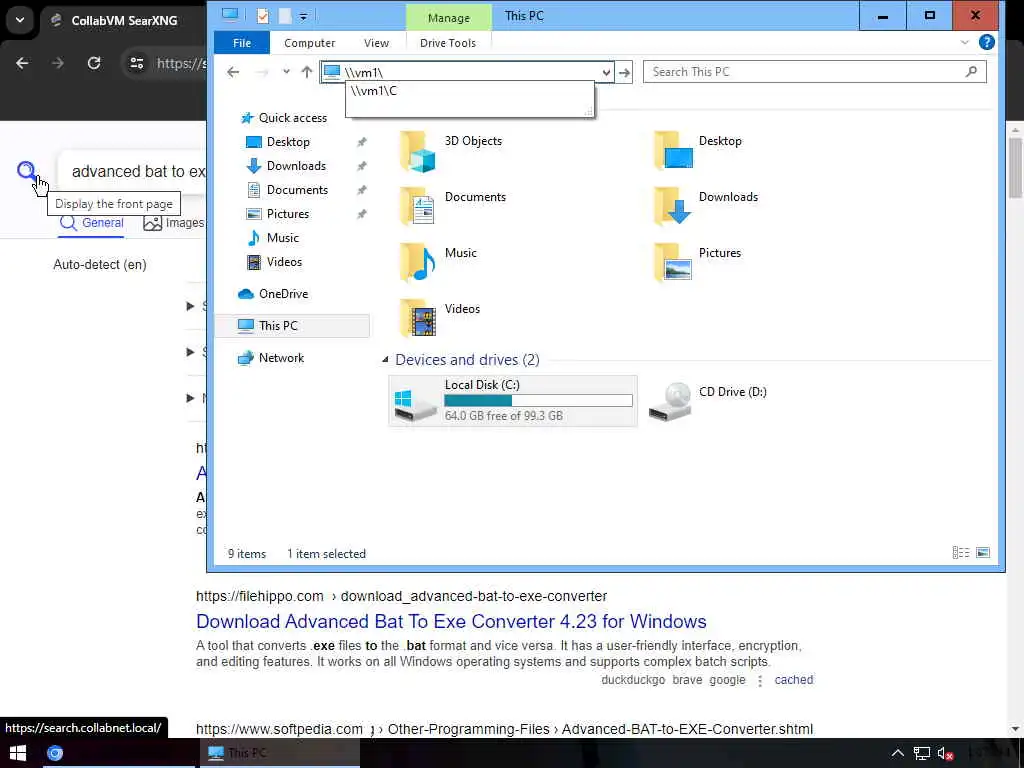1024x768 pixels.
Task: Click Auto-detect (en) language selector
Action: click(100, 264)
